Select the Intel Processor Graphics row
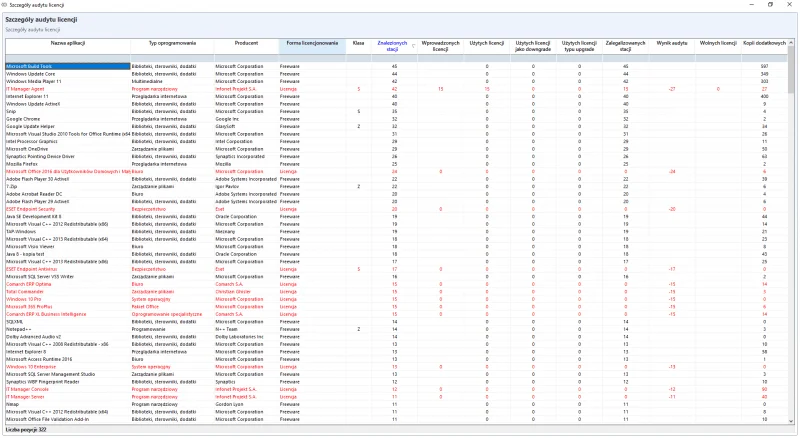This screenshot has height=438, width=800. point(396,141)
